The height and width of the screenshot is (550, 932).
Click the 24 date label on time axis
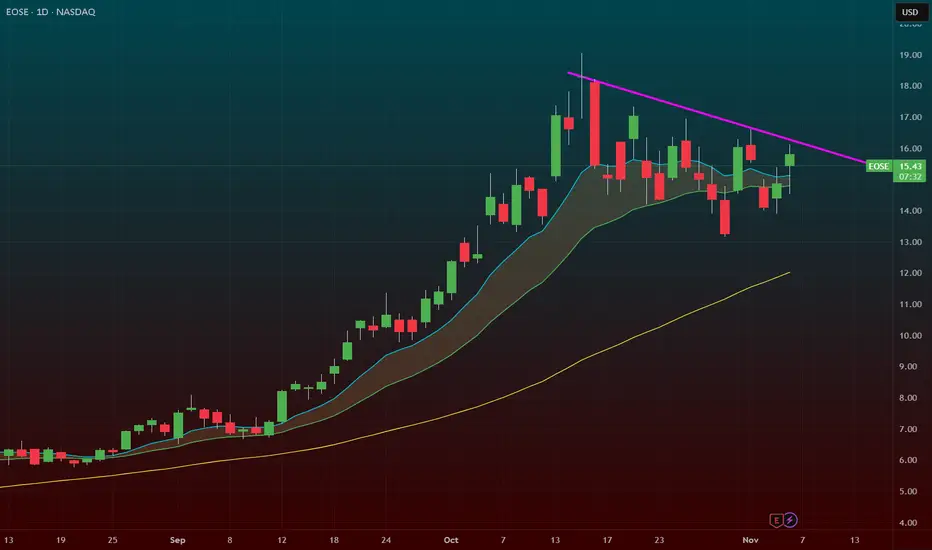(x=386, y=540)
